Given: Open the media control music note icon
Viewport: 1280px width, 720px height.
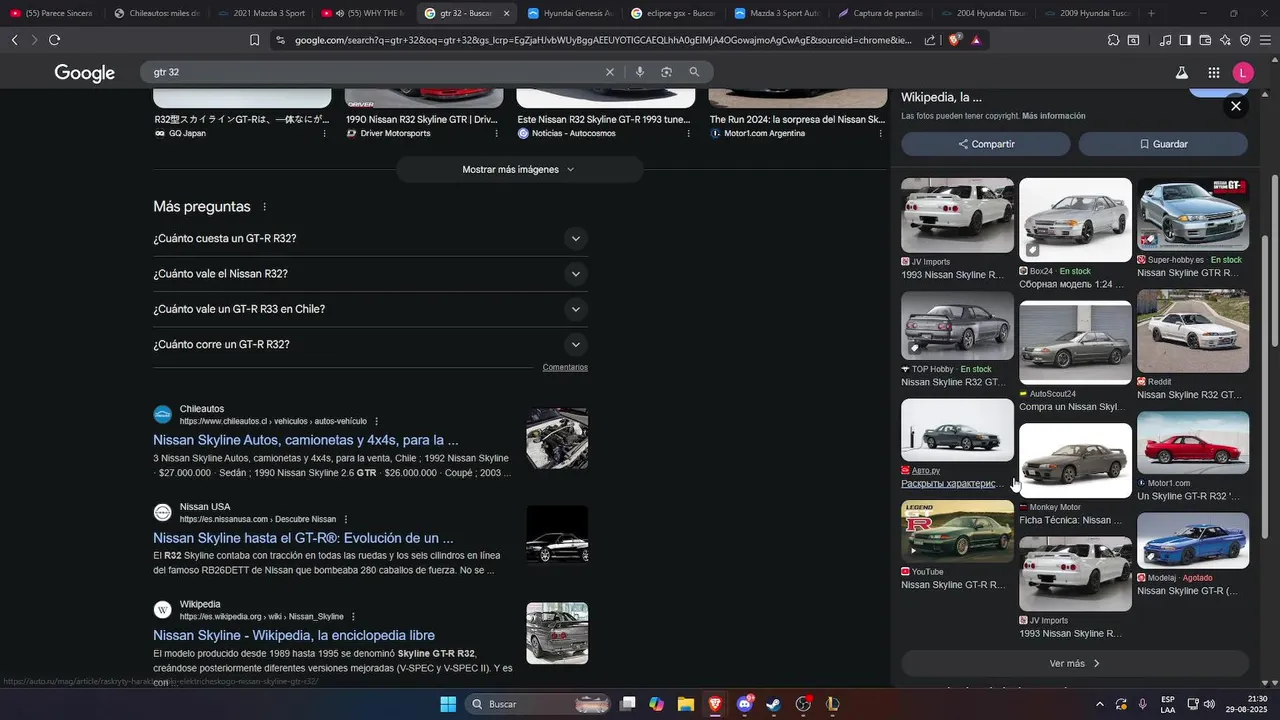Looking at the screenshot, I should (x=1165, y=40).
